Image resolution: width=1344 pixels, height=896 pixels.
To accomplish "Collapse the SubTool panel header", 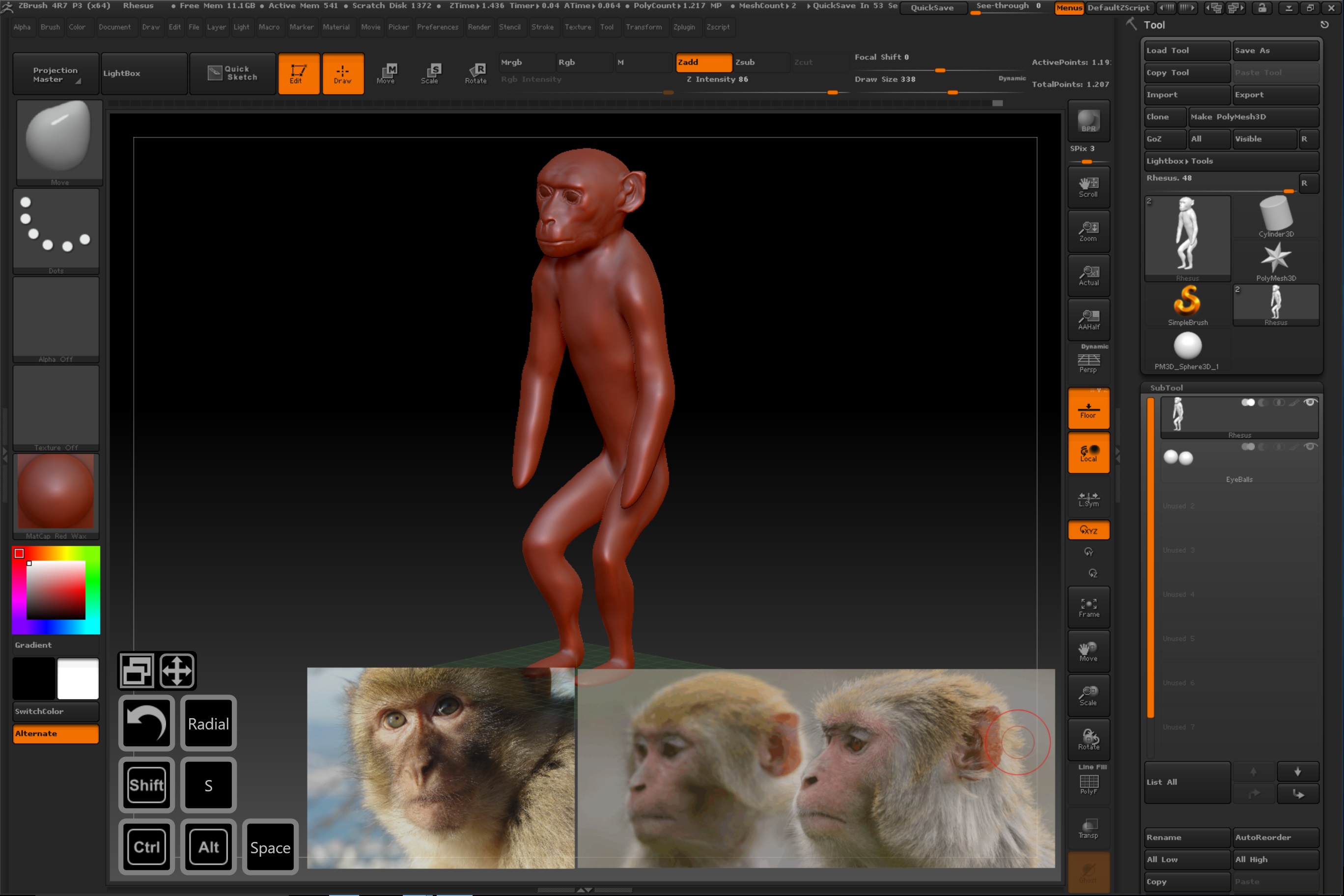I will [x=1166, y=388].
